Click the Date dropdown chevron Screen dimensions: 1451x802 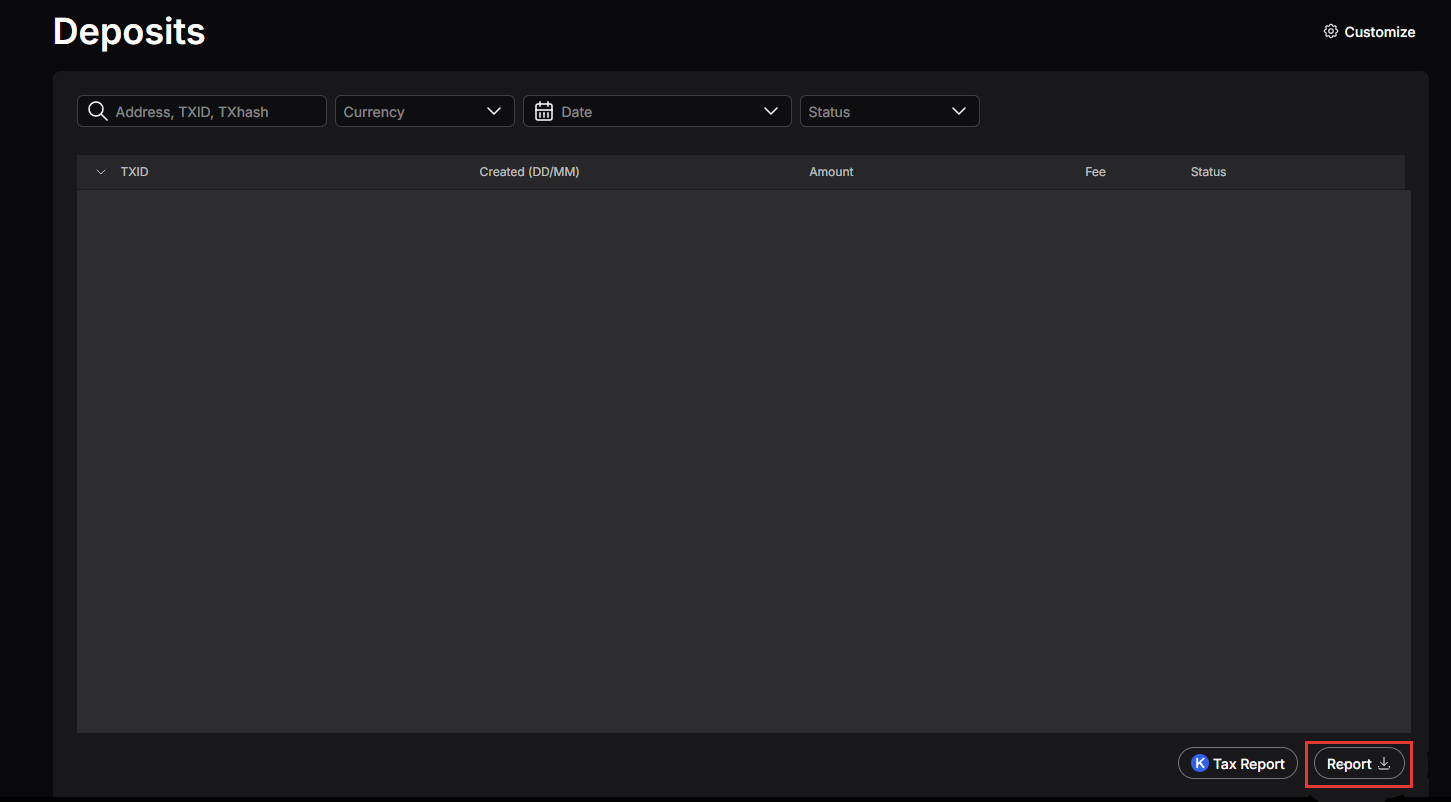771,111
